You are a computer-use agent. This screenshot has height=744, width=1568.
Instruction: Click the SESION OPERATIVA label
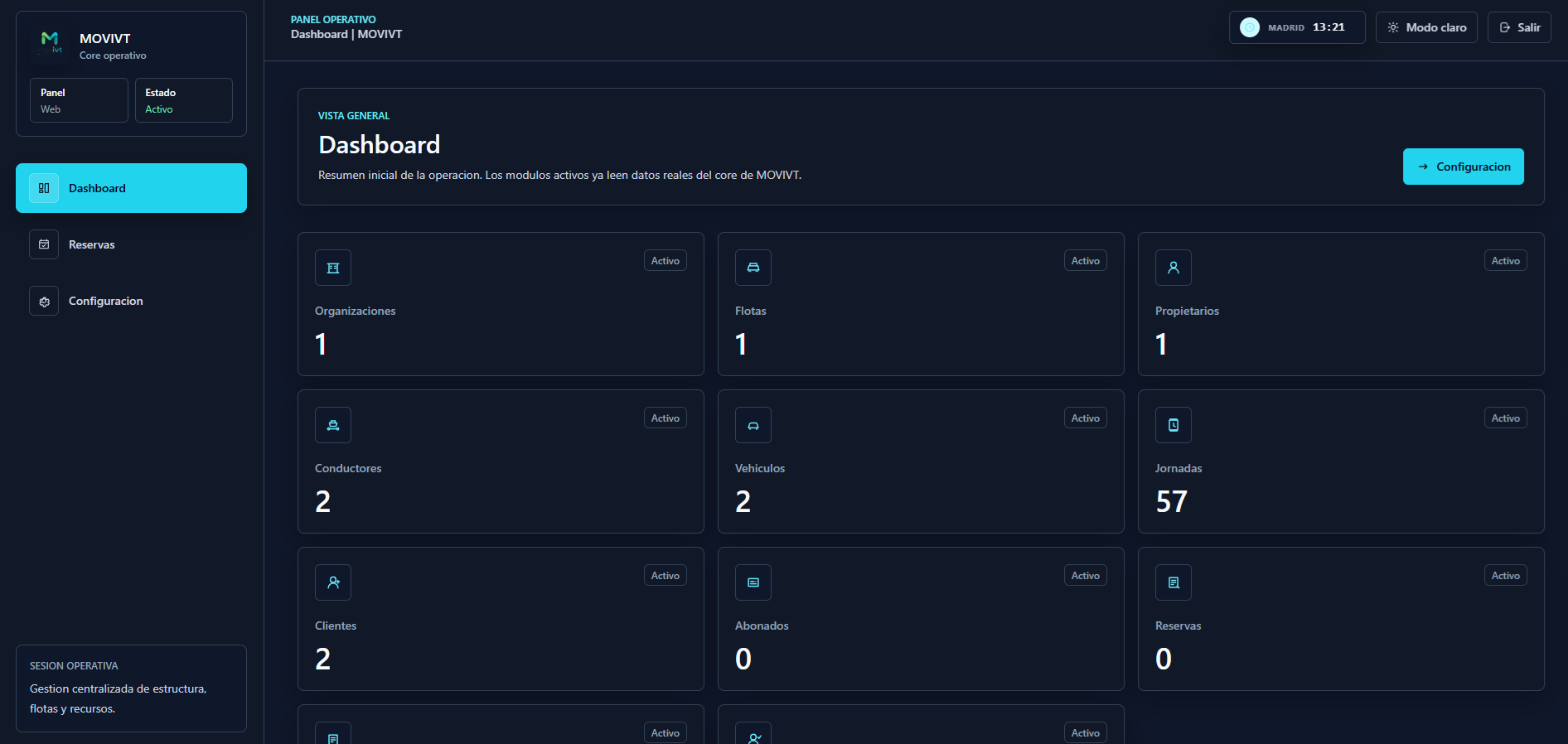coord(74,666)
